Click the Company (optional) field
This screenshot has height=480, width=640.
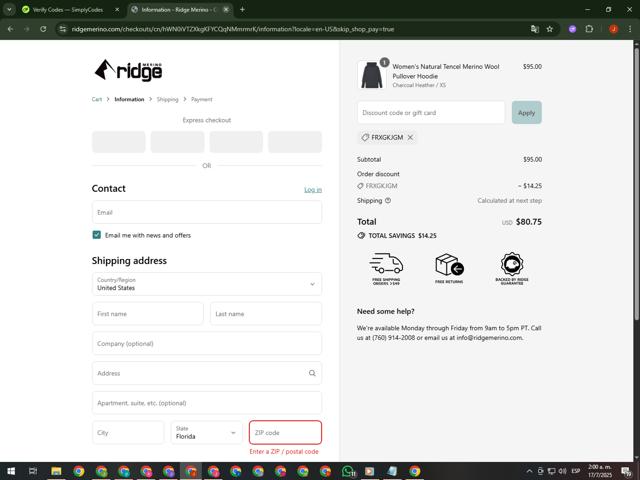207,343
